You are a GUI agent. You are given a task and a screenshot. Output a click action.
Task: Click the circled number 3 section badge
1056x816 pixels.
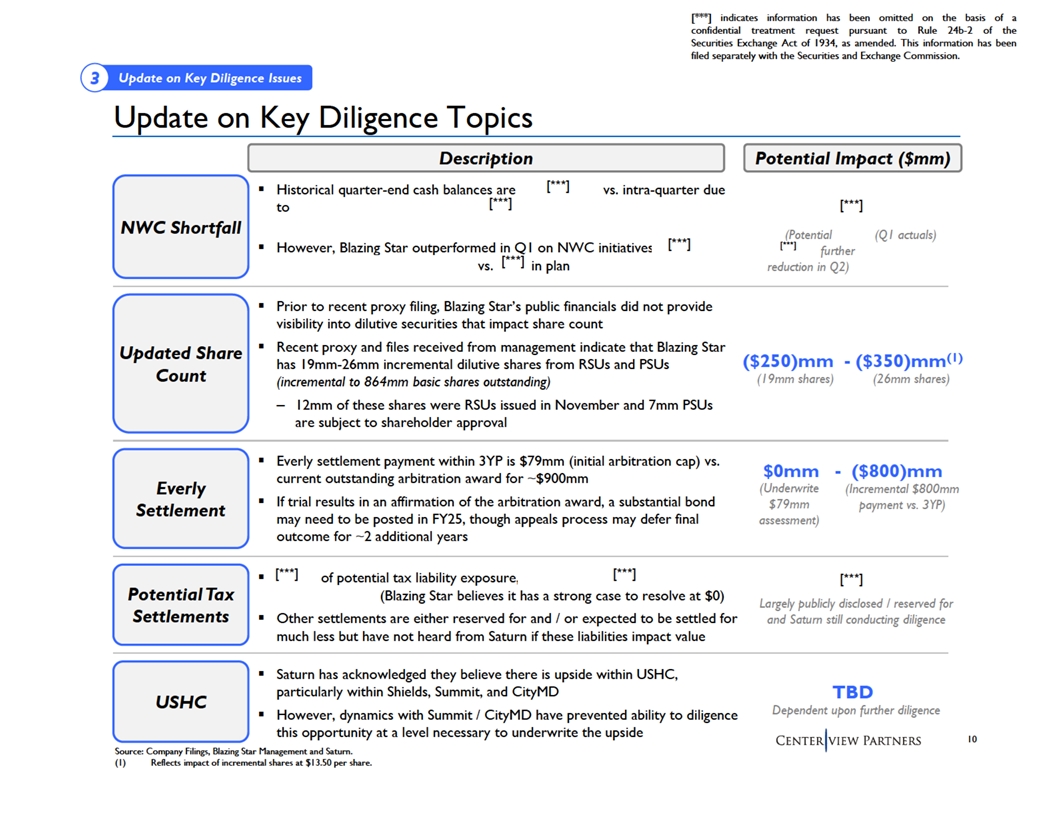point(95,78)
